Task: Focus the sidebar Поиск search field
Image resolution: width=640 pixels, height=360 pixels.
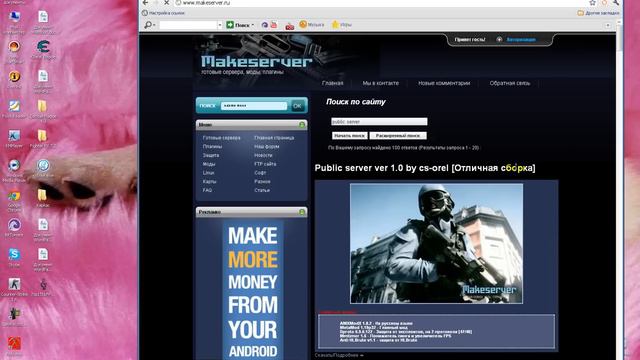Action: coord(254,106)
